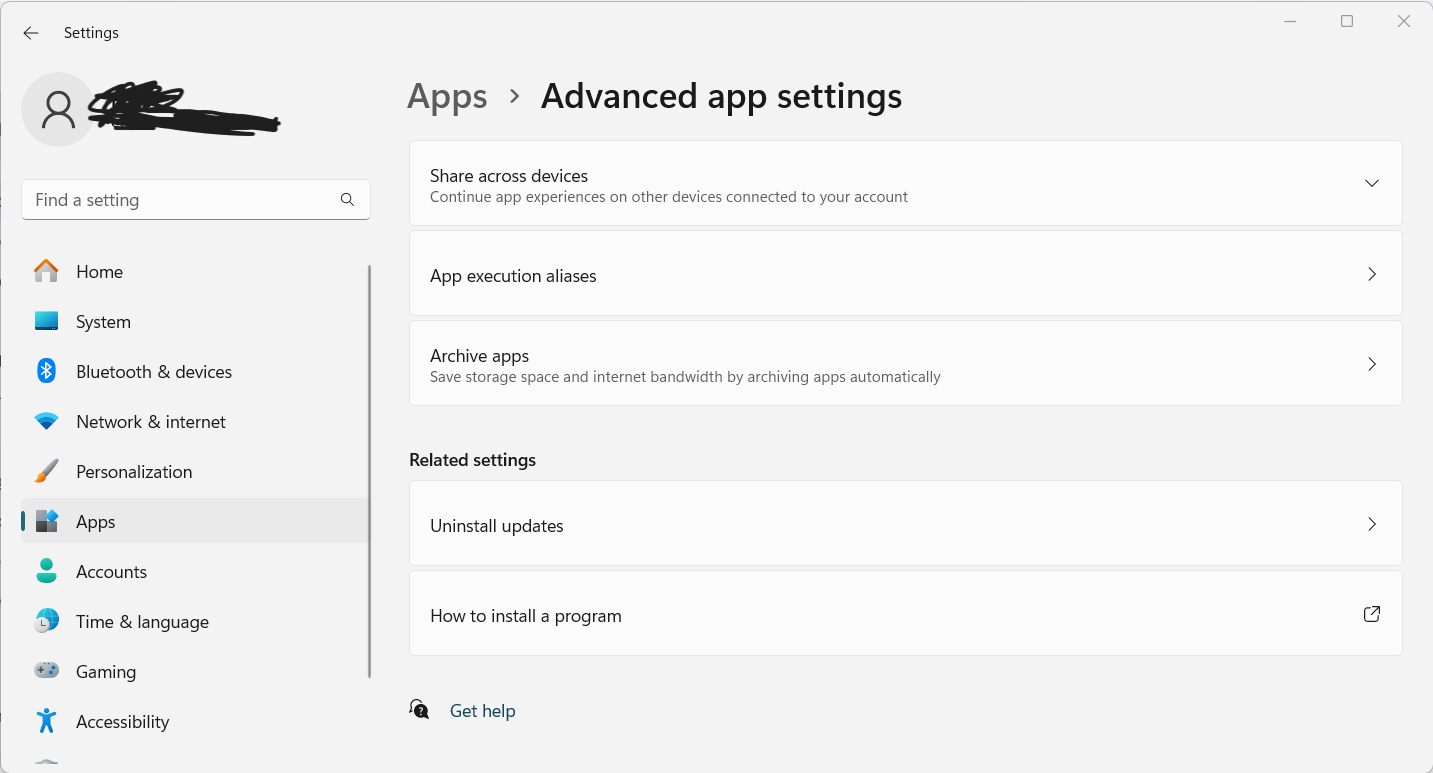The width and height of the screenshot is (1433, 773).
Task: Open the How to install a program row
Action: click(x=906, y=613)
